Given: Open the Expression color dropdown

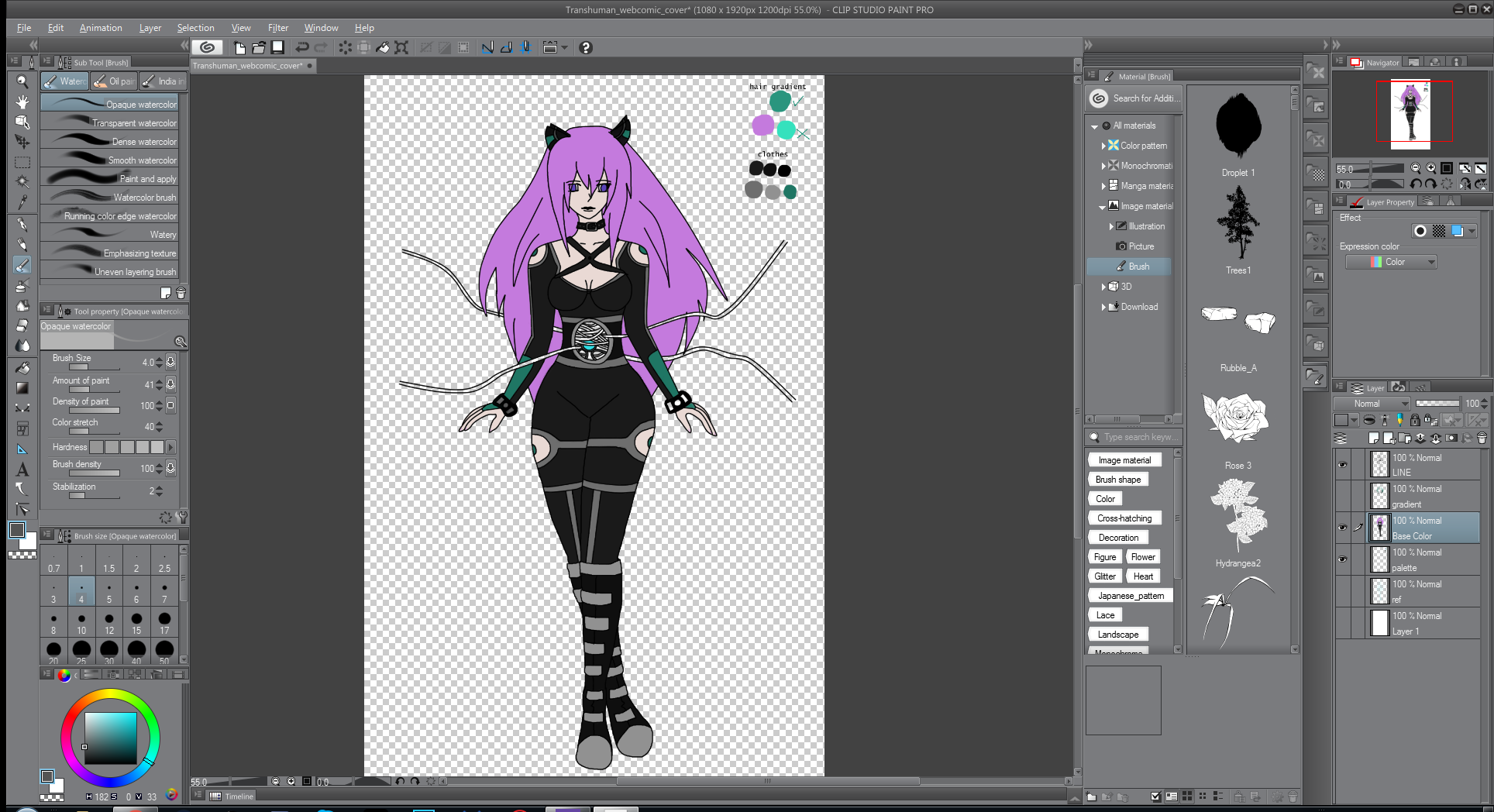Looking at the screenshot, I should 1392,262.
